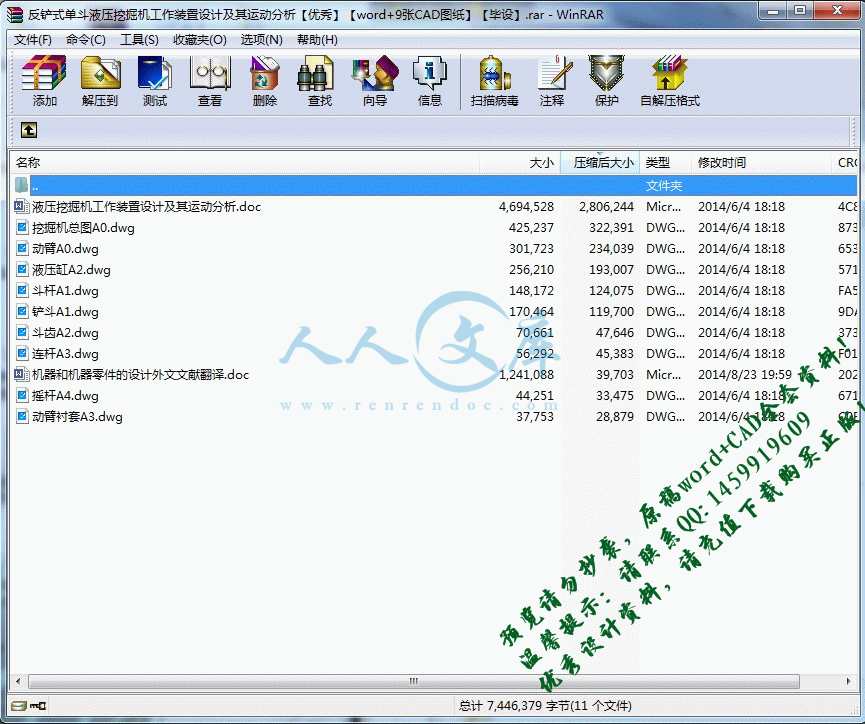Click packed size value 322,391
This screenshot has width=865, height=724.
(x=611, y=227)
